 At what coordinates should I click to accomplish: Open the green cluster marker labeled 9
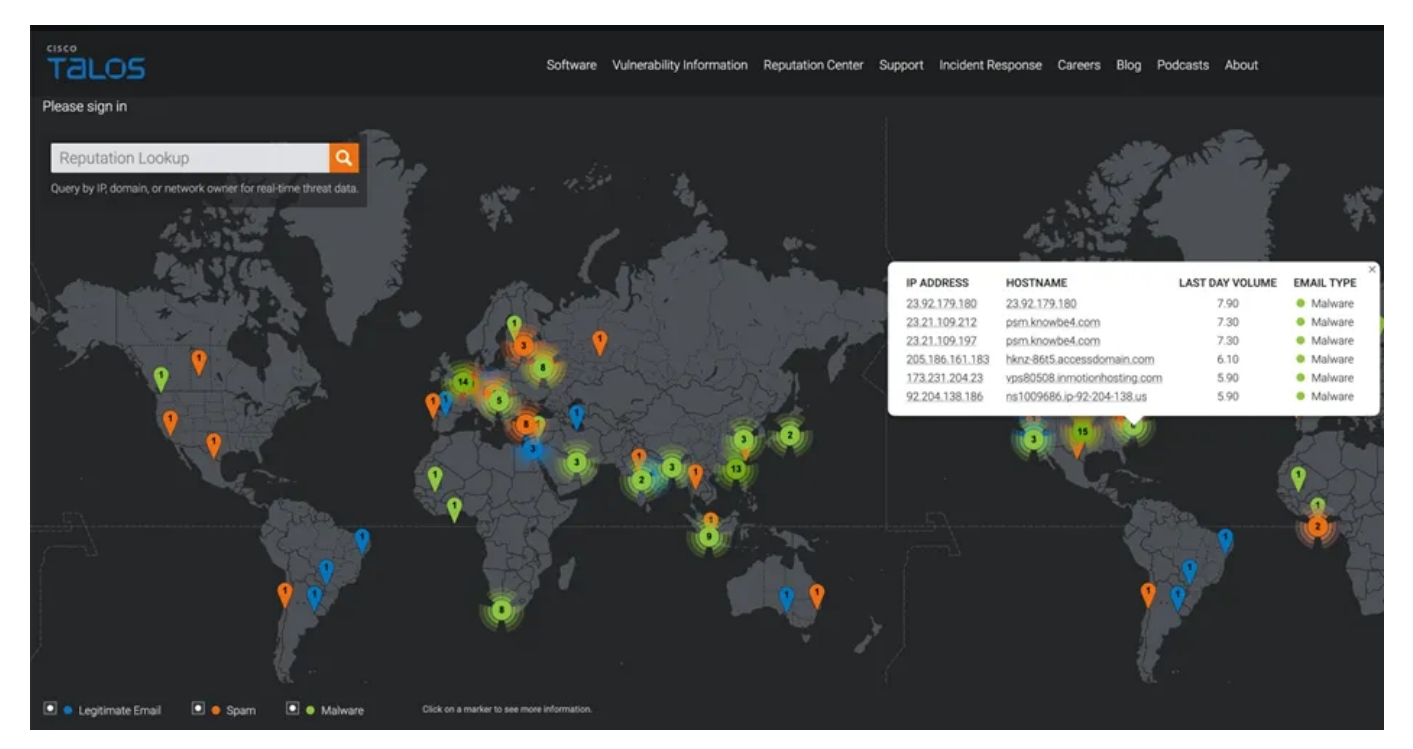(x=709, y=538)
